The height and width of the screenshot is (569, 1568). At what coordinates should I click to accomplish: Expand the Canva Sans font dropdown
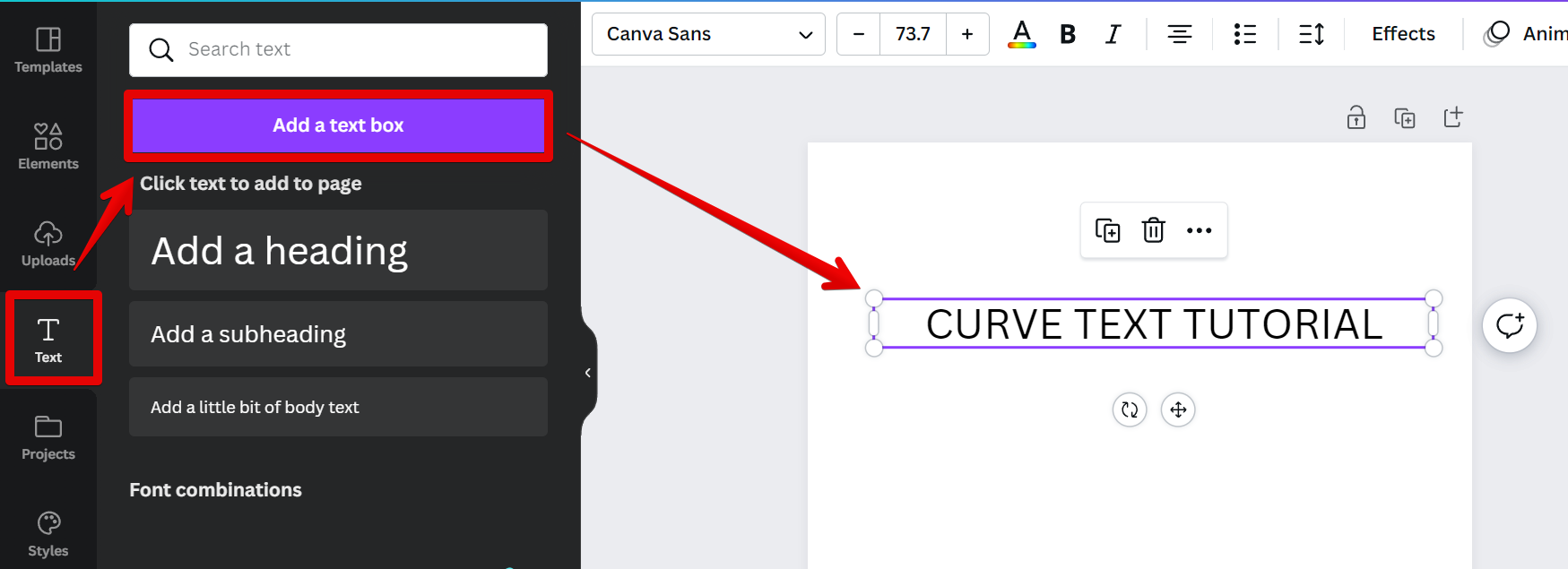coord(708,34)
